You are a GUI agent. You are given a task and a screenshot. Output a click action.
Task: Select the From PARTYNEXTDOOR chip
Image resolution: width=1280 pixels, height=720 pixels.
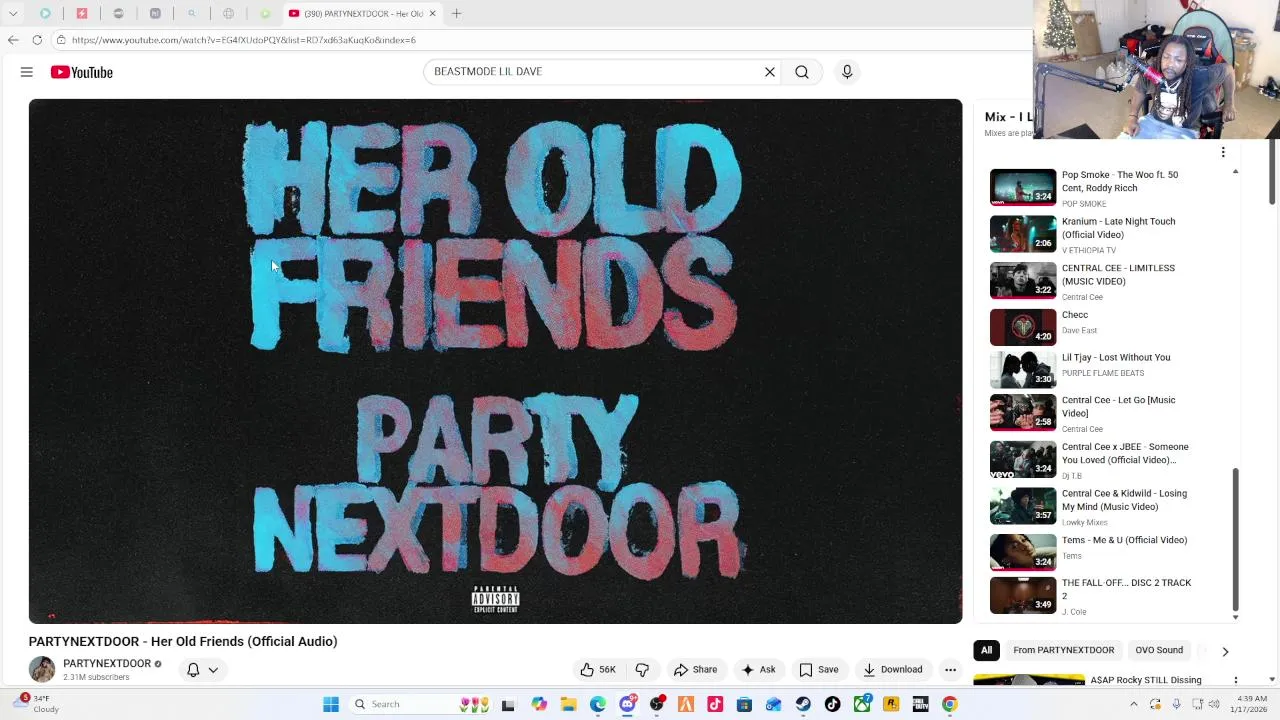1063,650
